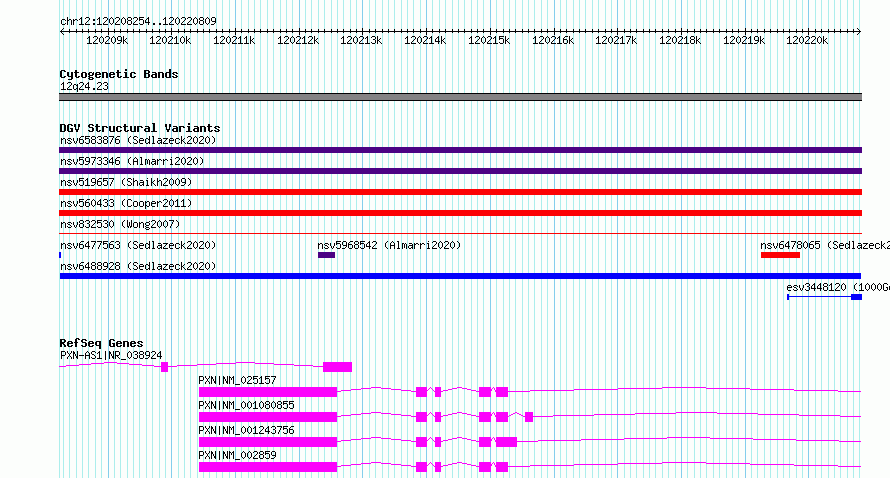Click the large exon of PXN|NM_002859
The image size is (890, 478).
(268, 467)
